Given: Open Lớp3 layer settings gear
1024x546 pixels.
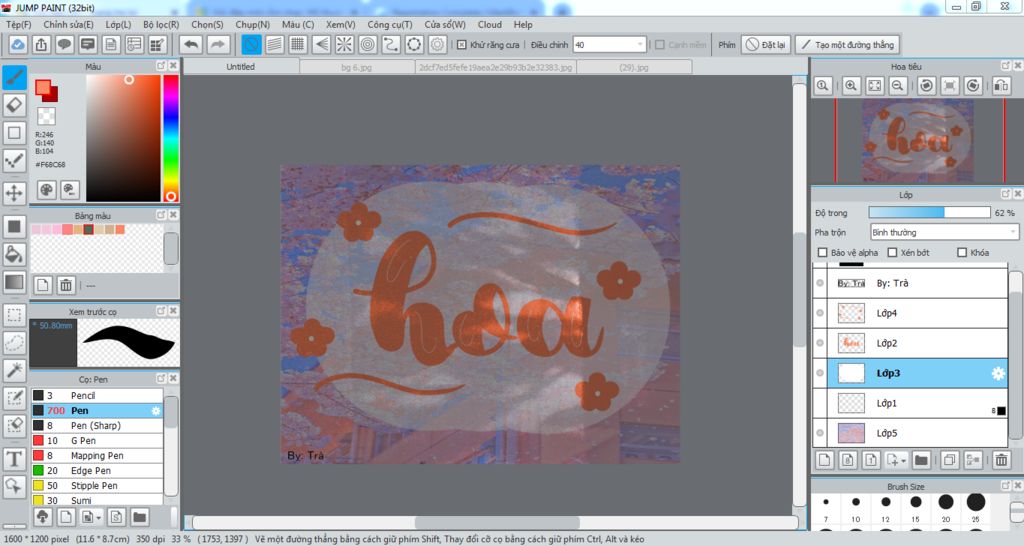Looking at the screenshot, I should [998, 373].
